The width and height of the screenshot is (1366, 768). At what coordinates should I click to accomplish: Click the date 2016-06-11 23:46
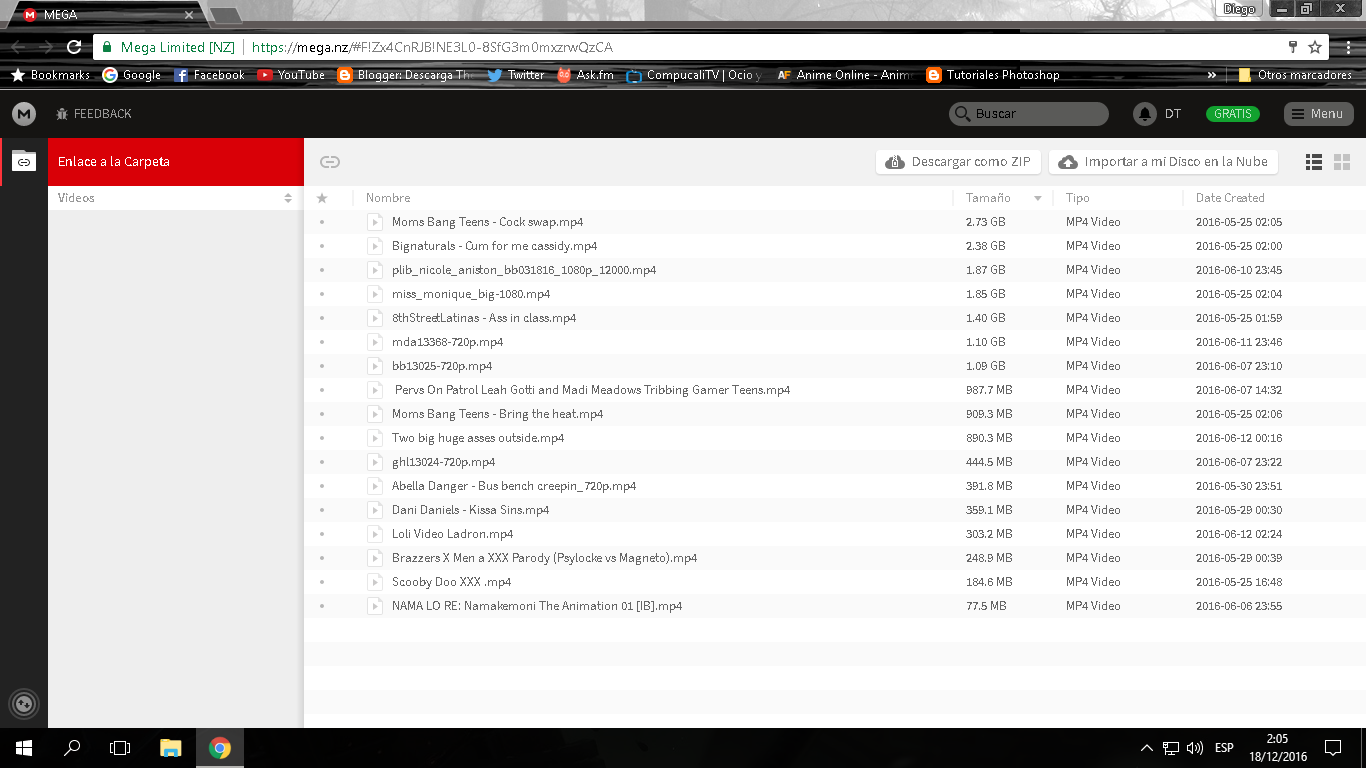pos(1239,342)
